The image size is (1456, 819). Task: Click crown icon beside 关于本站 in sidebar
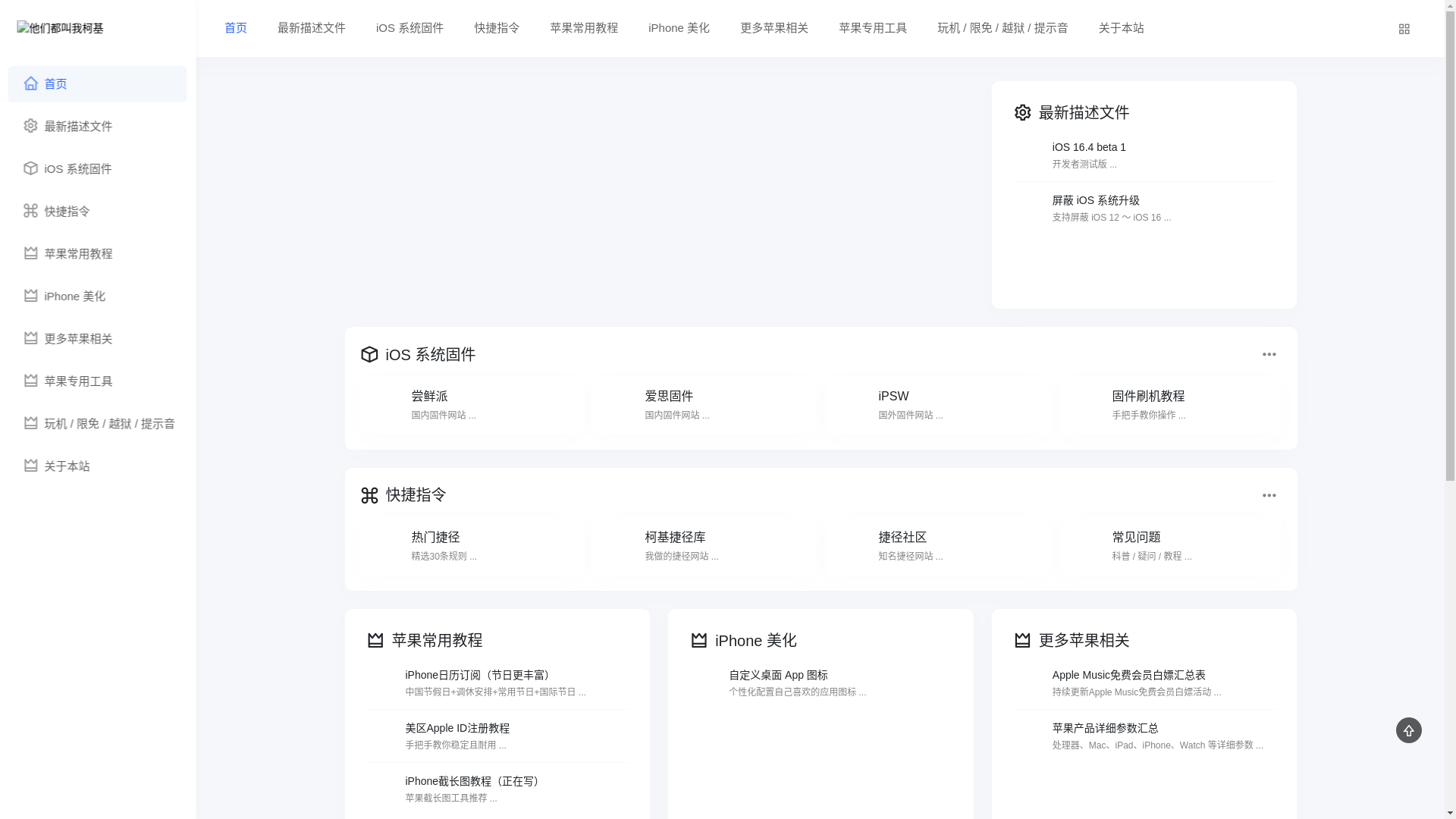tap(30, 466)
